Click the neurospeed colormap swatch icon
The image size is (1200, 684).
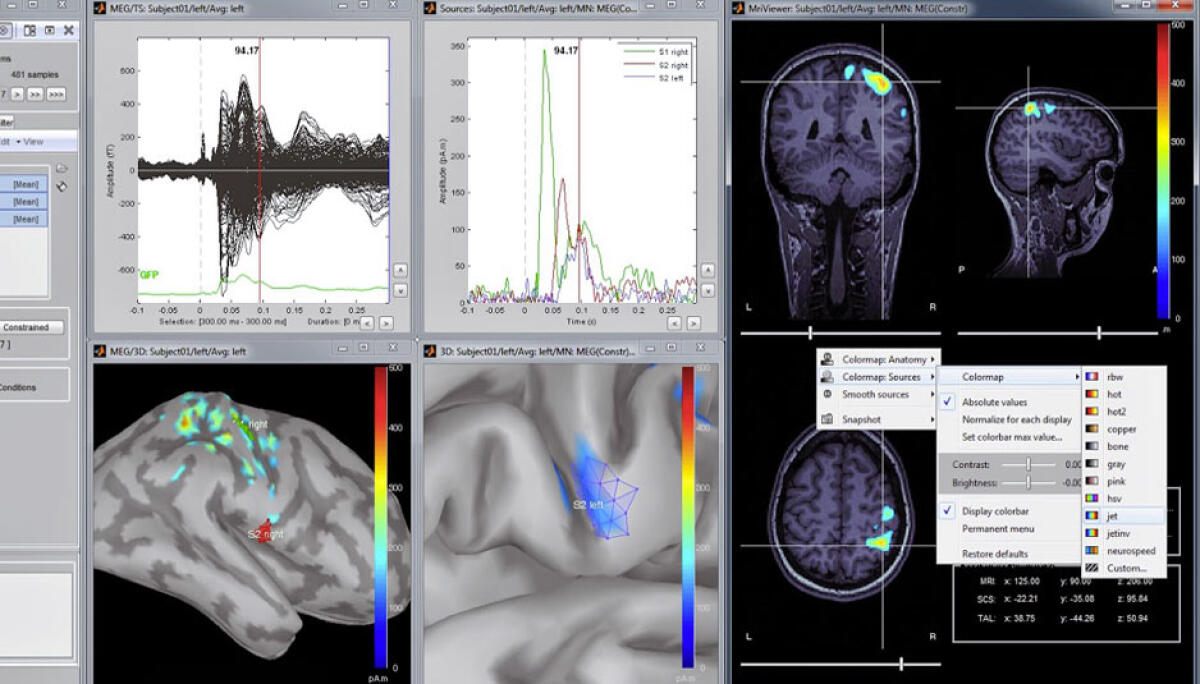[x=1092, y=550]
